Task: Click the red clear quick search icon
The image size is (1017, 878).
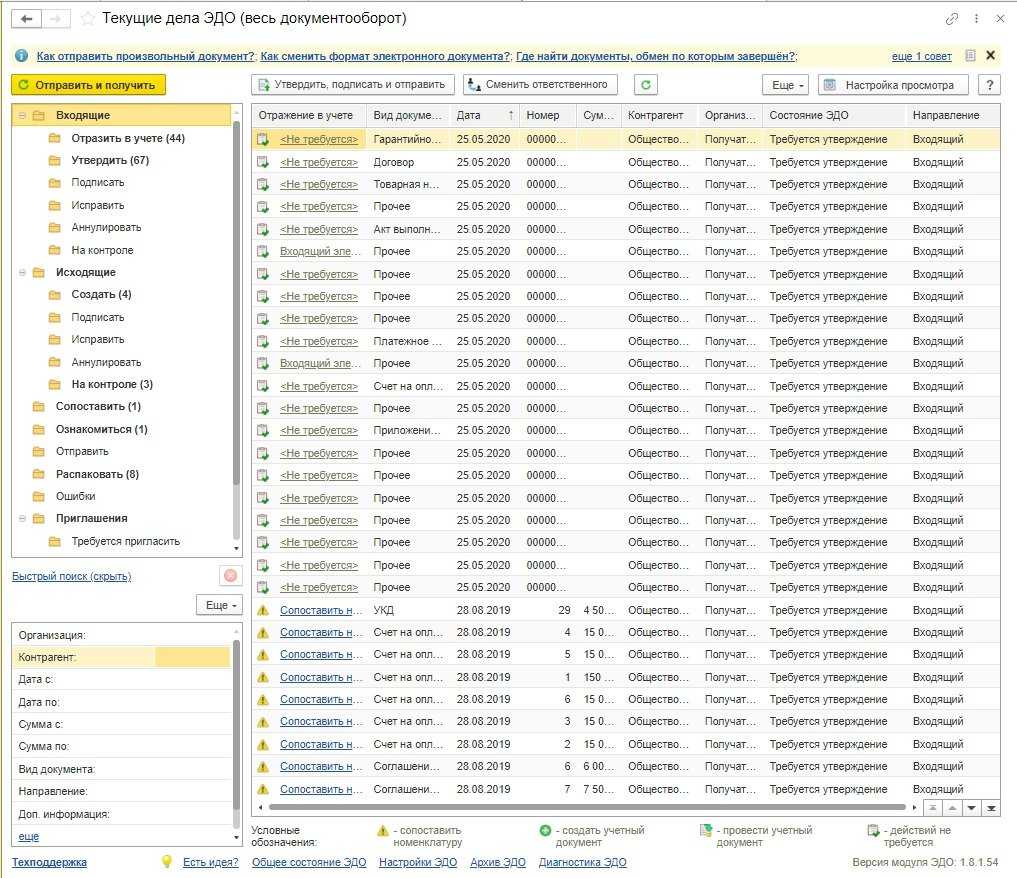Action: tap(230, 575)
